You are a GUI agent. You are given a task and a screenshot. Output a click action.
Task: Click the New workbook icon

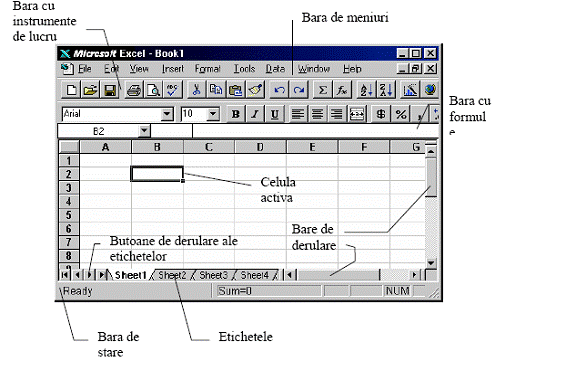coord(71,90)
